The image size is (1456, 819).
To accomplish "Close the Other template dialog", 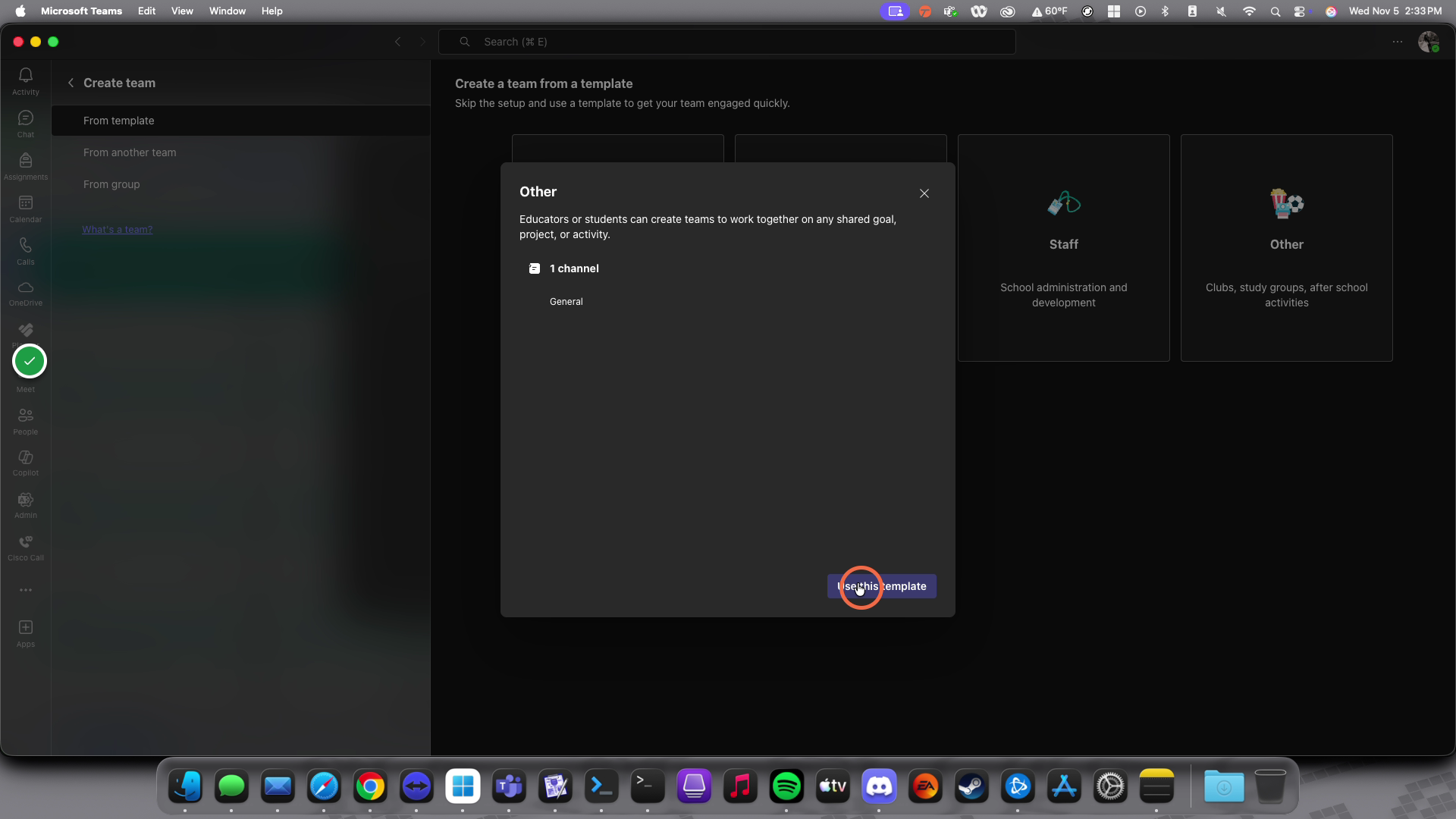I will coord(924,193).
